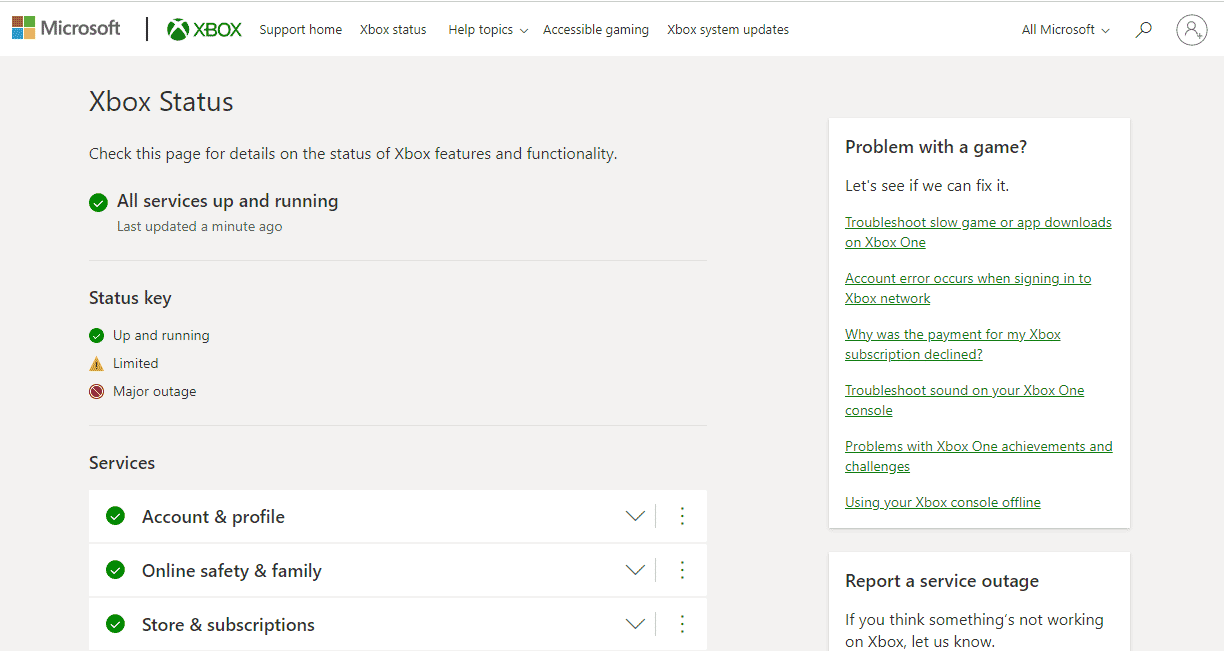Click the All services up and running text
The image size is (1224, 651).
tap(228, 201)
